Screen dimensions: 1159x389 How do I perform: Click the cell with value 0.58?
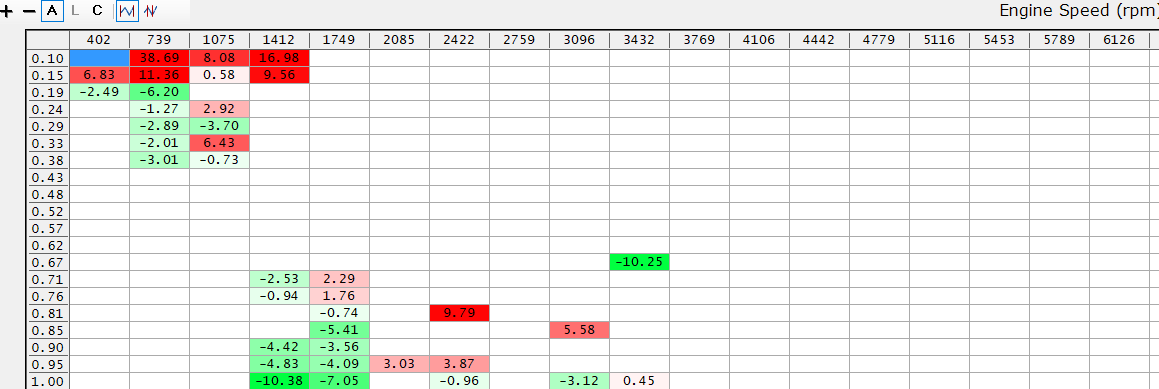tap(220, 75)
